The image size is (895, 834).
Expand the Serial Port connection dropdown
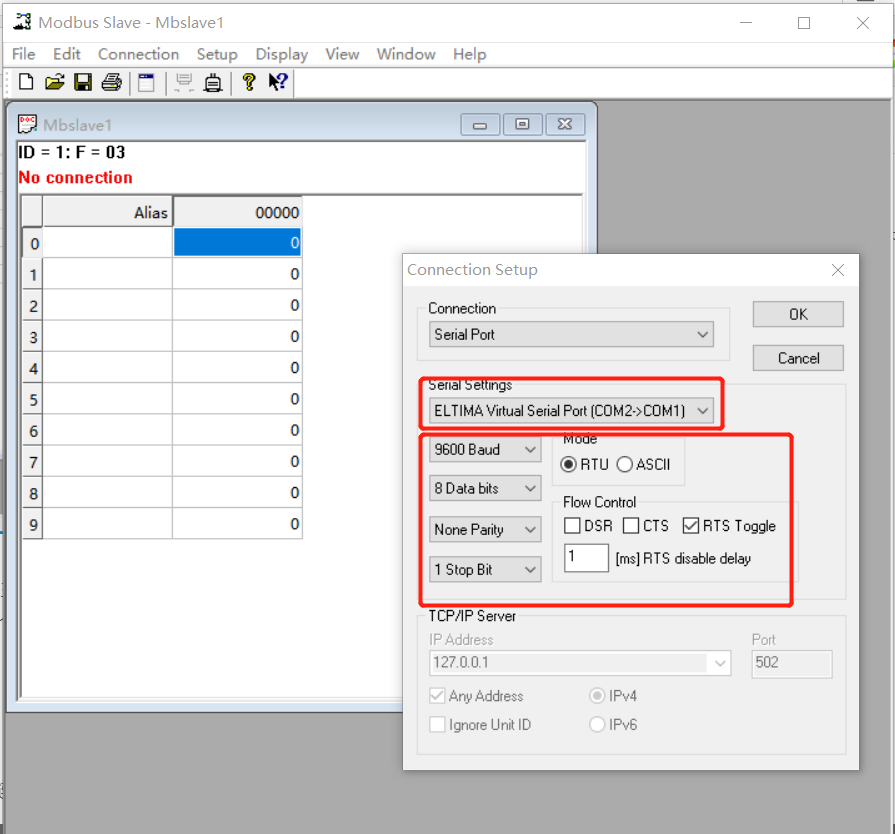(571, 335)
